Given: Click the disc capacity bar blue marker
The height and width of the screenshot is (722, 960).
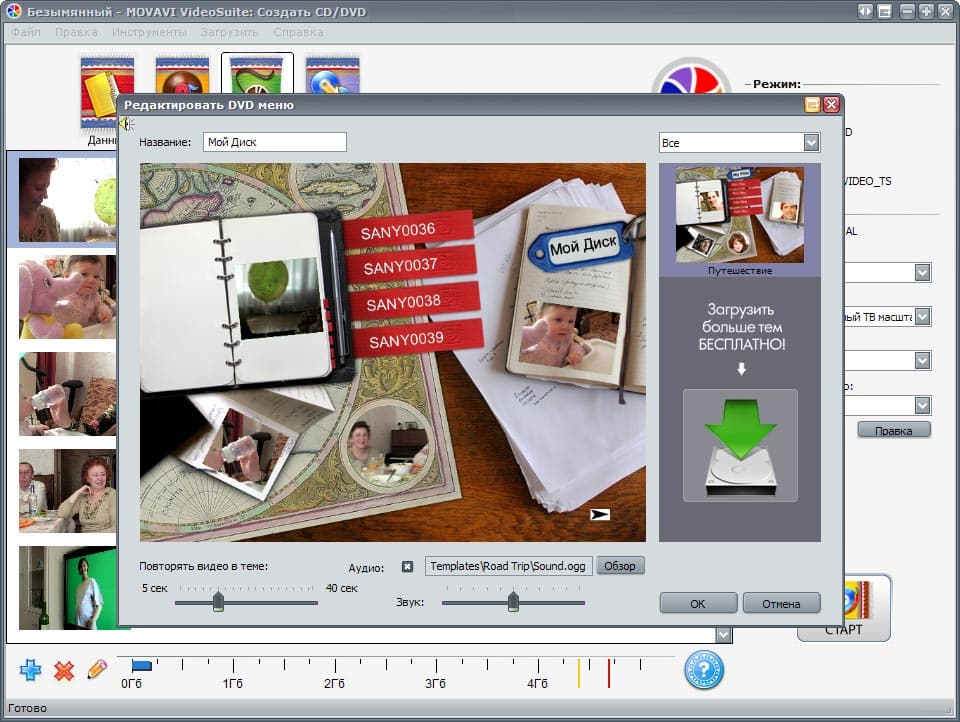Looking at the screenshot, I should click(x=141, y=666).
